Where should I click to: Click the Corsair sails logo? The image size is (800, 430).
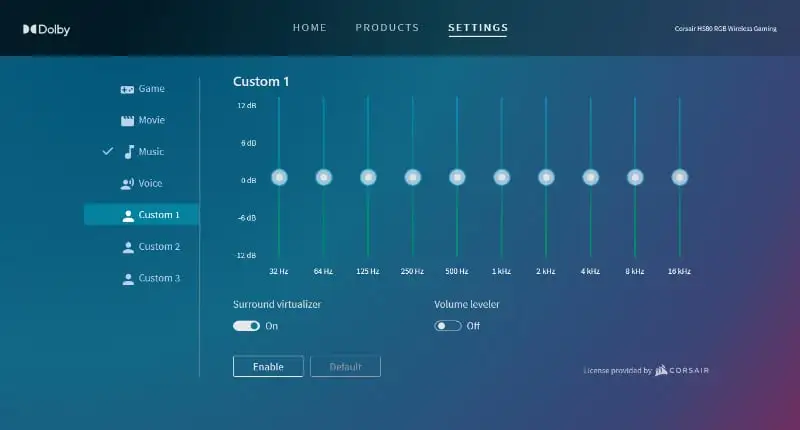[663, 371]
